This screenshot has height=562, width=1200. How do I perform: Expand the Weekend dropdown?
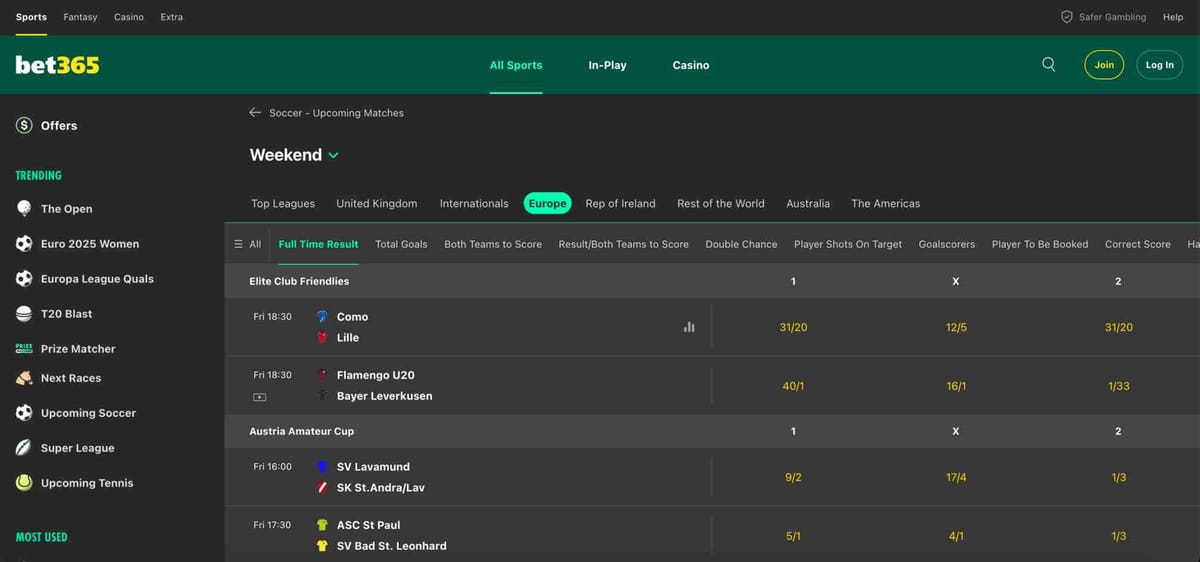[x=294, y=155]
